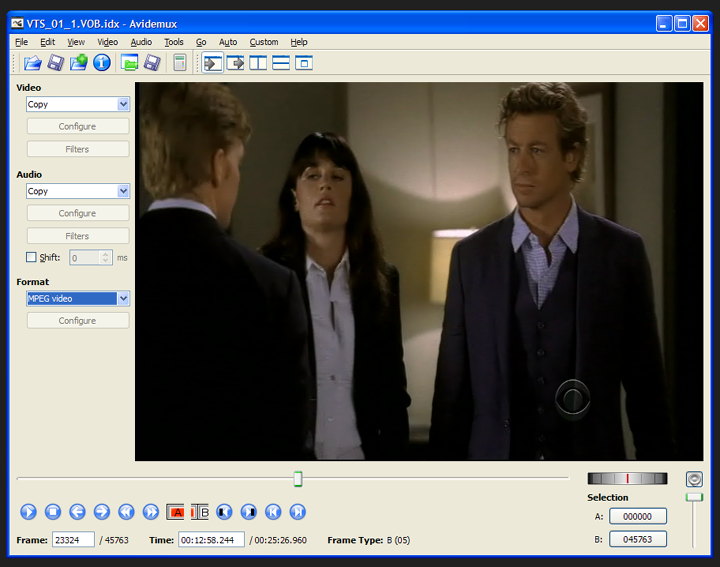Expand the Video codec Copy dropdown
Viewport: 720px width, 567px height.
(x=123, y=104)
